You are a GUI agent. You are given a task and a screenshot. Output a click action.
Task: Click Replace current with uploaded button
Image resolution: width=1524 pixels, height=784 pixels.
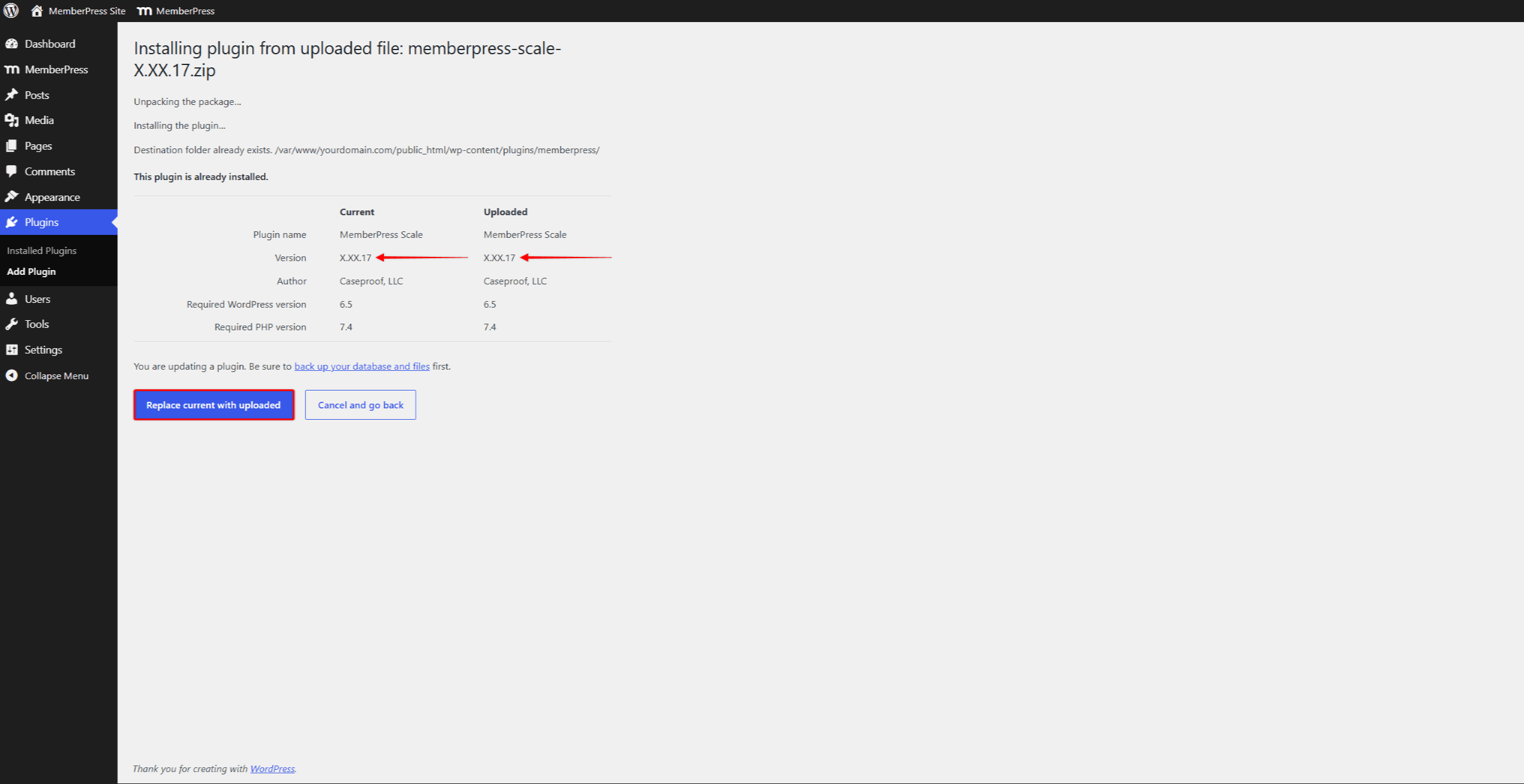[x=213, y=405]
